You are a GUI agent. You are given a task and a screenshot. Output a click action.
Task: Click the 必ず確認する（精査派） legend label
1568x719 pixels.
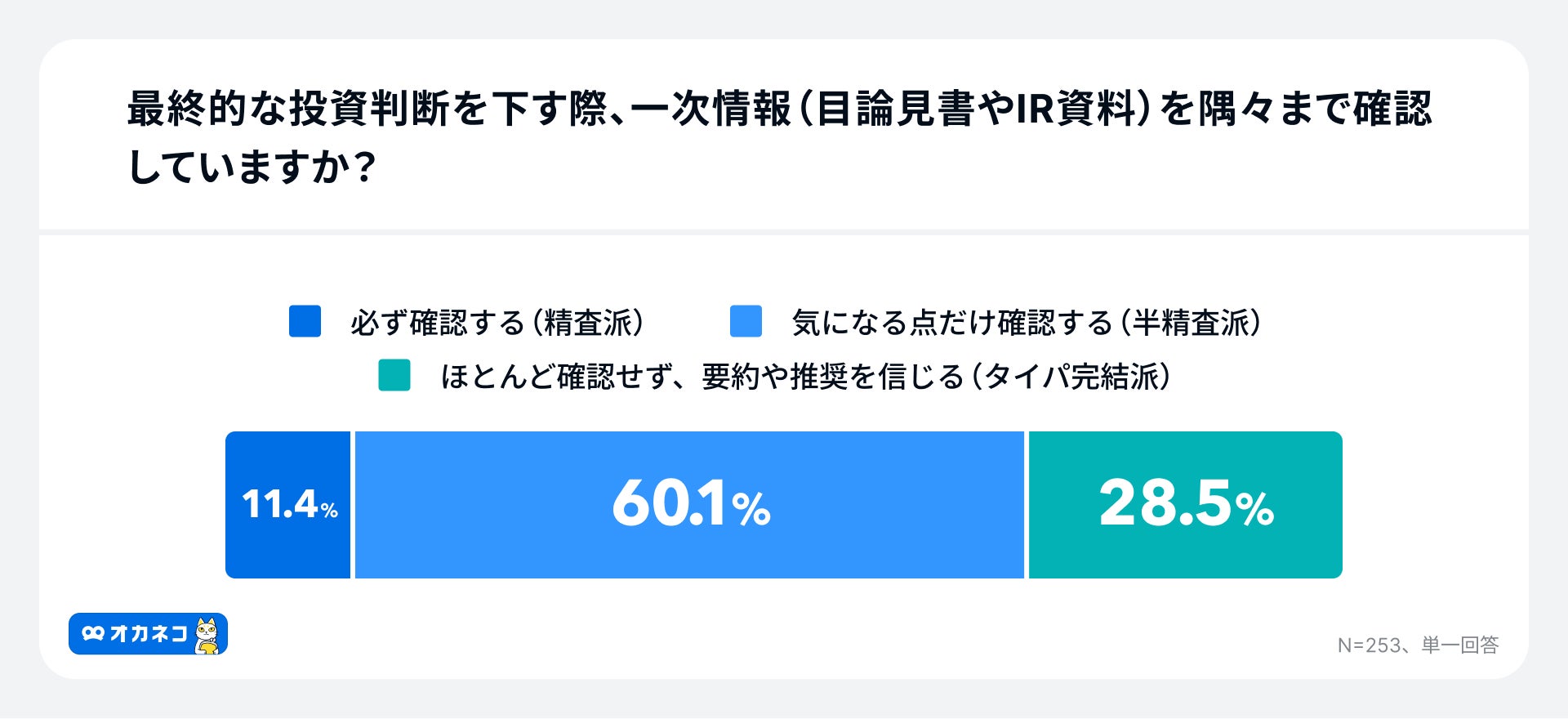[x=497, y=323]
